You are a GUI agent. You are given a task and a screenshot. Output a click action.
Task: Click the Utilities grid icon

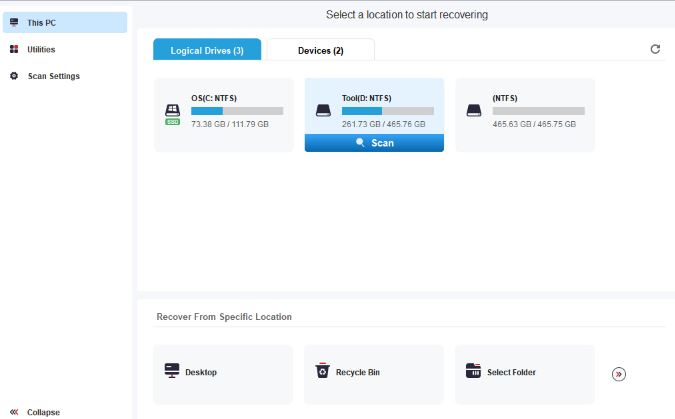[14, 49]
